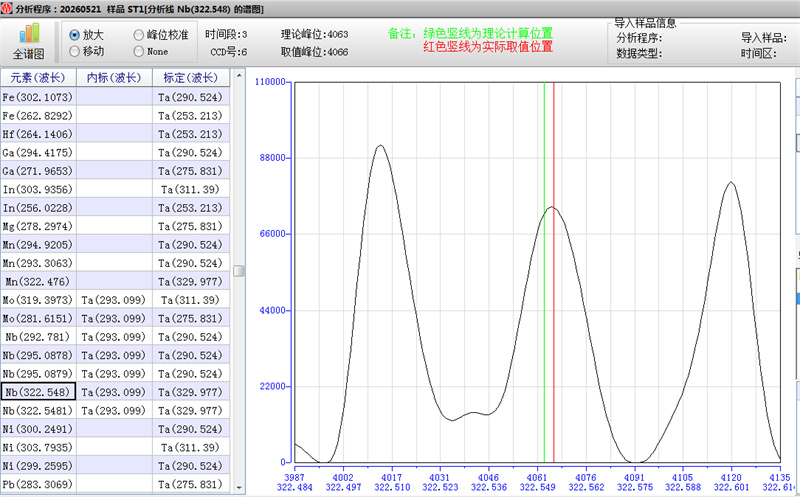800x497 pixels.
Task: Click Ta(311.39) calibration cell for In(303.9356)
Action: [191, 189]
